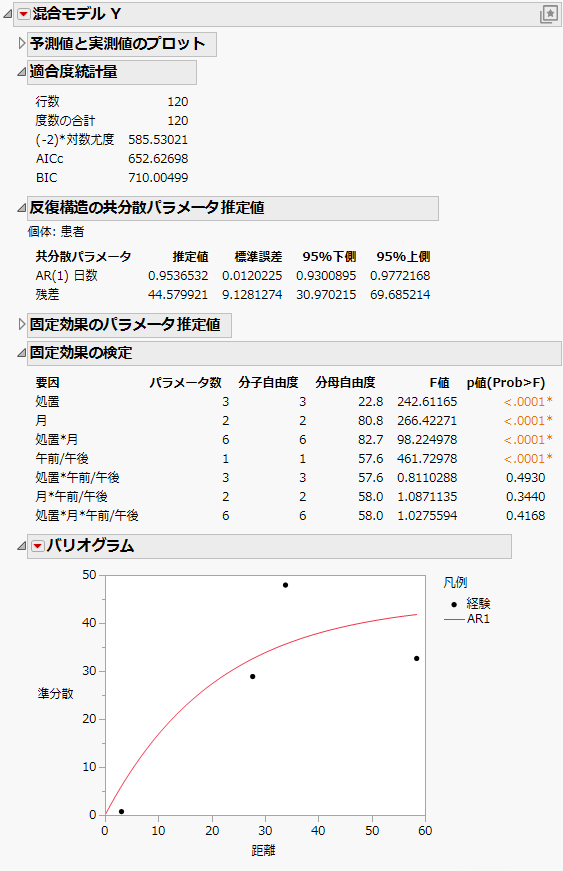
Task: Select the 度数の合計 row label
Action: coord(66,121)
